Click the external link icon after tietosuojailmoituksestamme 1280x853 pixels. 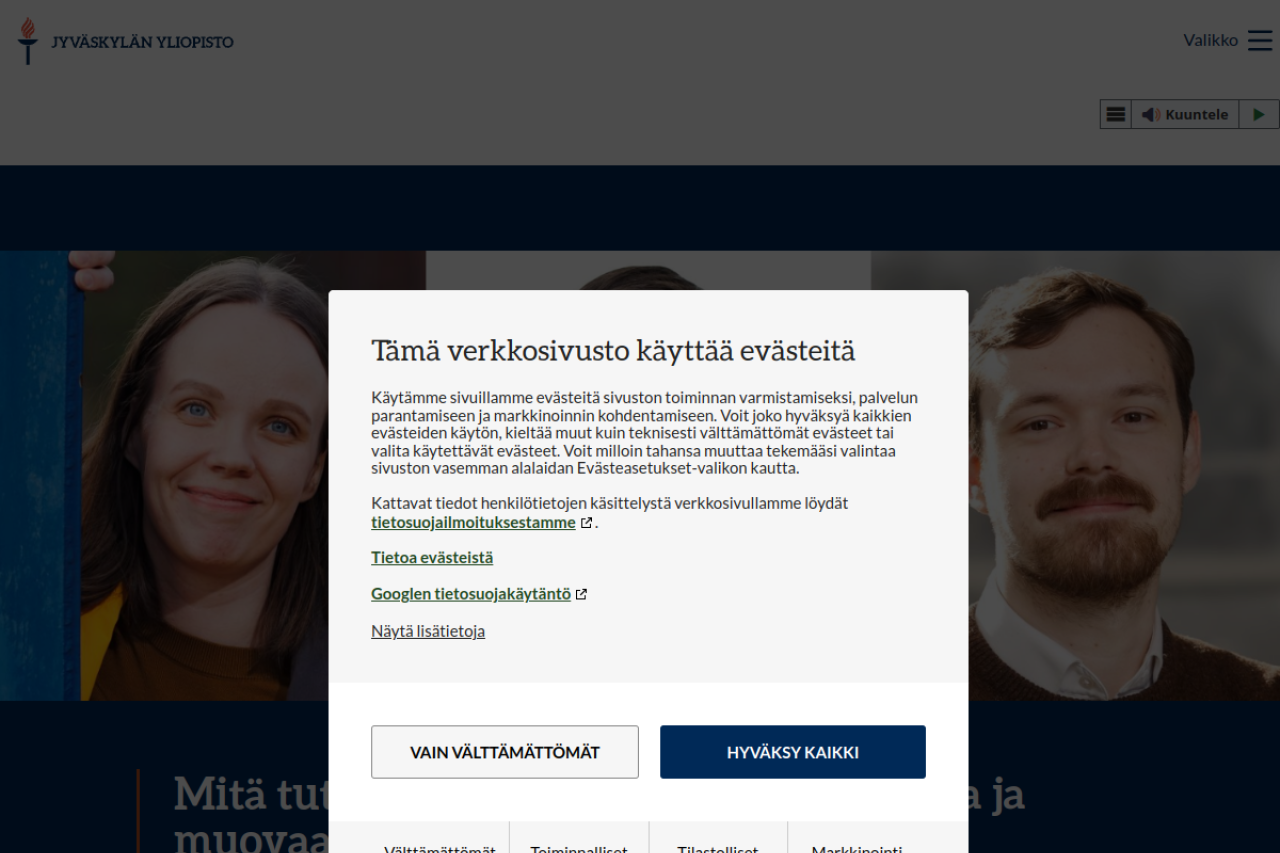(587, 523)
